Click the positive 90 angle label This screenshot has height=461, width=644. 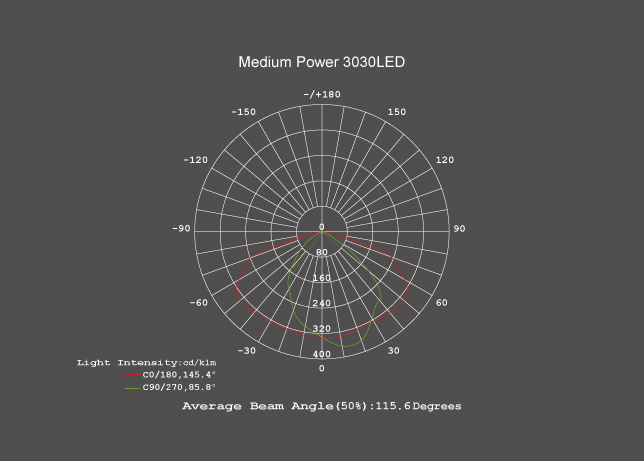[x=459, y=229]
